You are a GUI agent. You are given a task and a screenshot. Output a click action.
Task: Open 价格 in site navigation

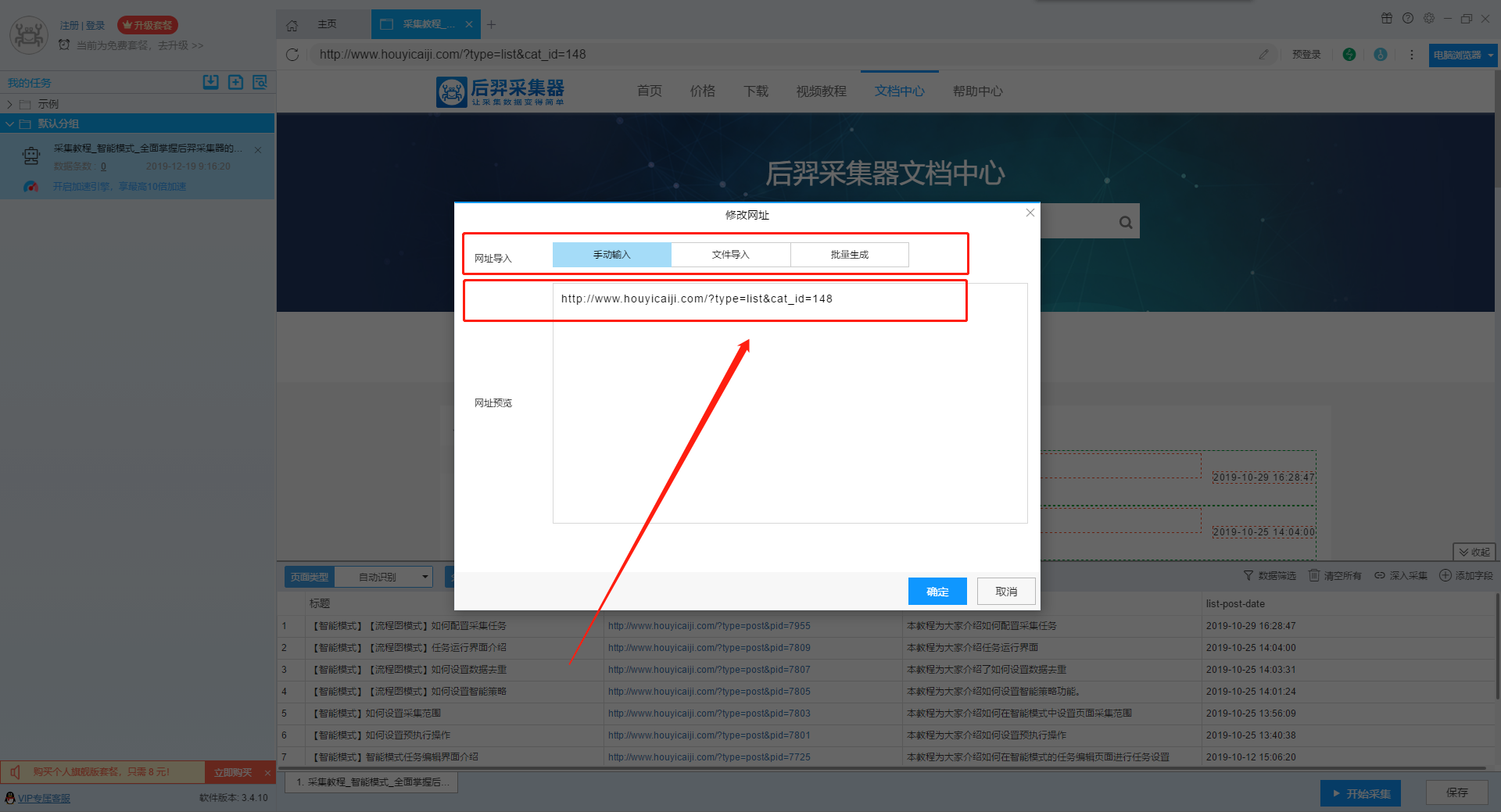pos(702,91)
